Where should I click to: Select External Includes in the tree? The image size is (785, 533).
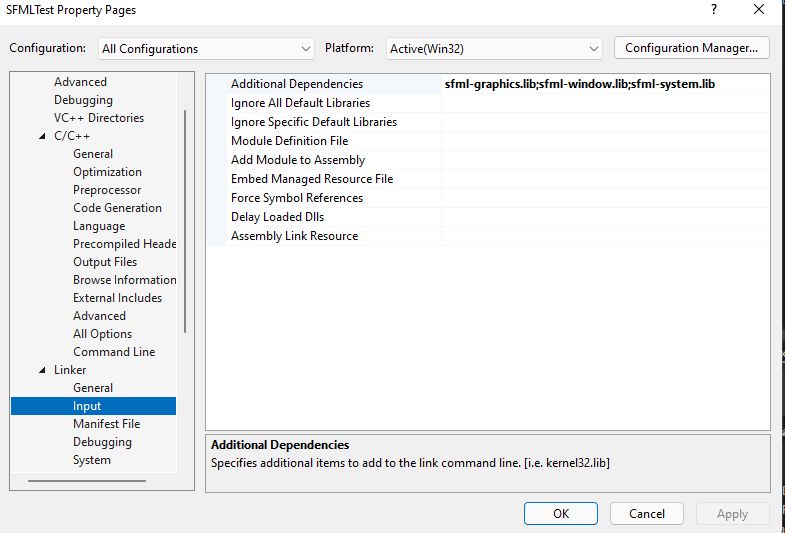pyautogui.click(x=117, y=298)
